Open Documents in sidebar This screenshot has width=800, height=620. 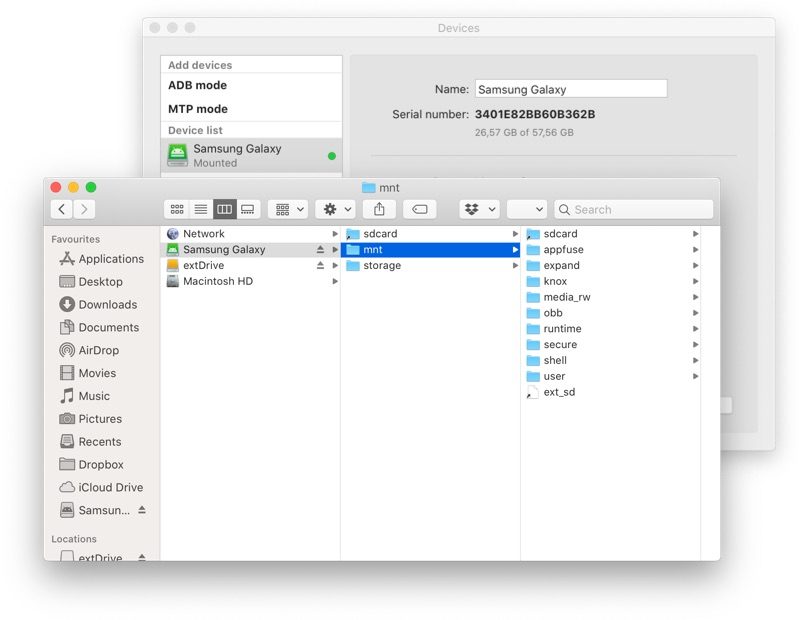(x=99, y=327)
